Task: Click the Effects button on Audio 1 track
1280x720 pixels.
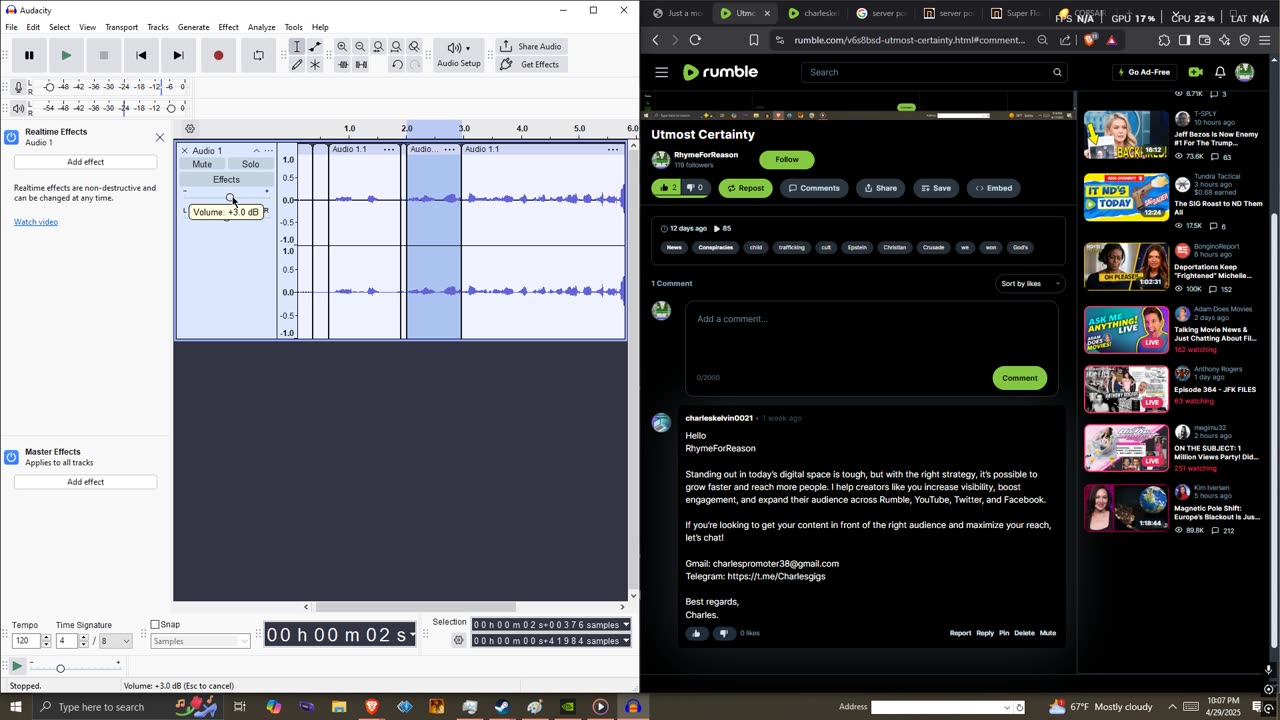Action: (x=226, y=180)
